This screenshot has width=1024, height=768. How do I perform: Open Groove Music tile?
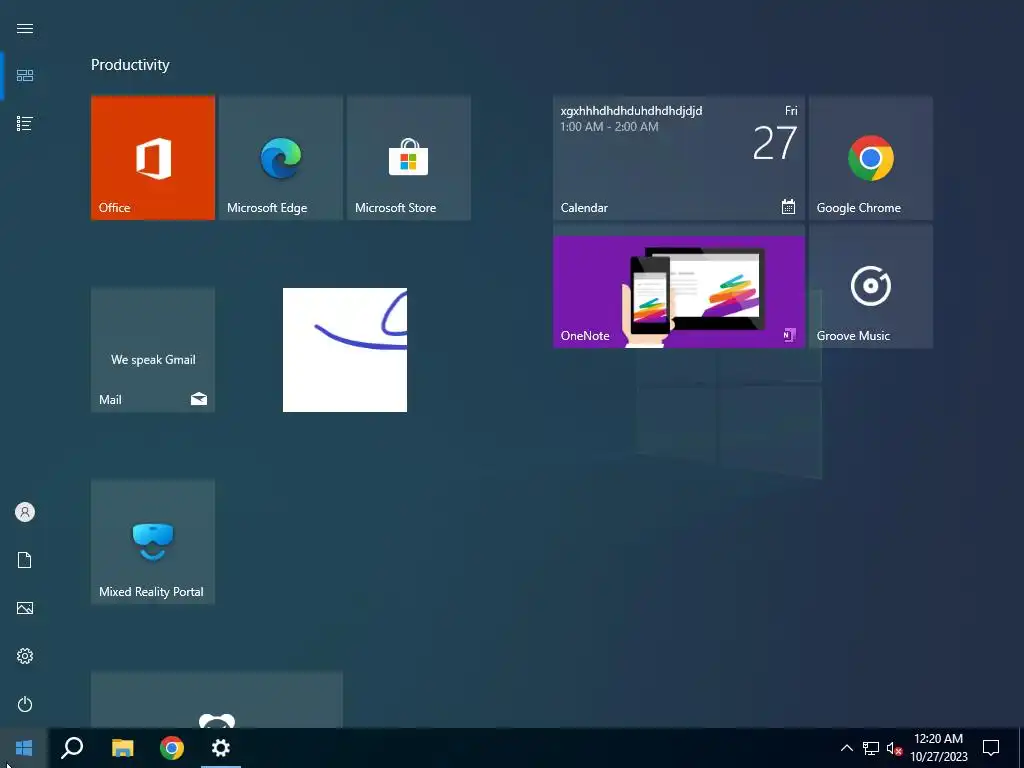pos(871,286)
